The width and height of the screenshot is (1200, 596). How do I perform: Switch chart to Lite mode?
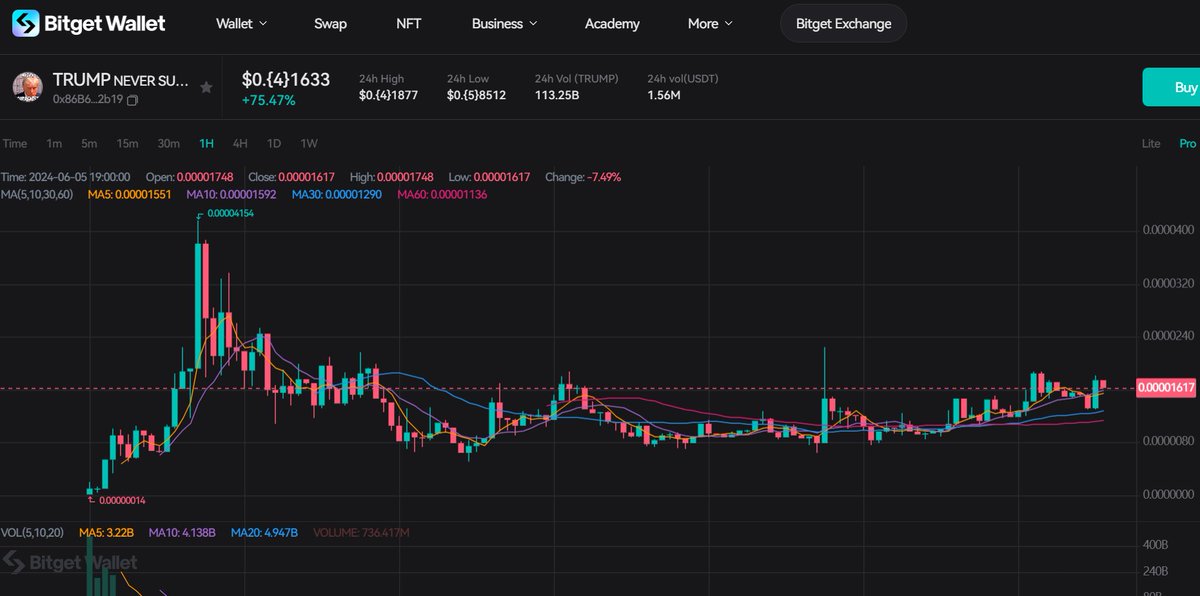point(1151,143)
